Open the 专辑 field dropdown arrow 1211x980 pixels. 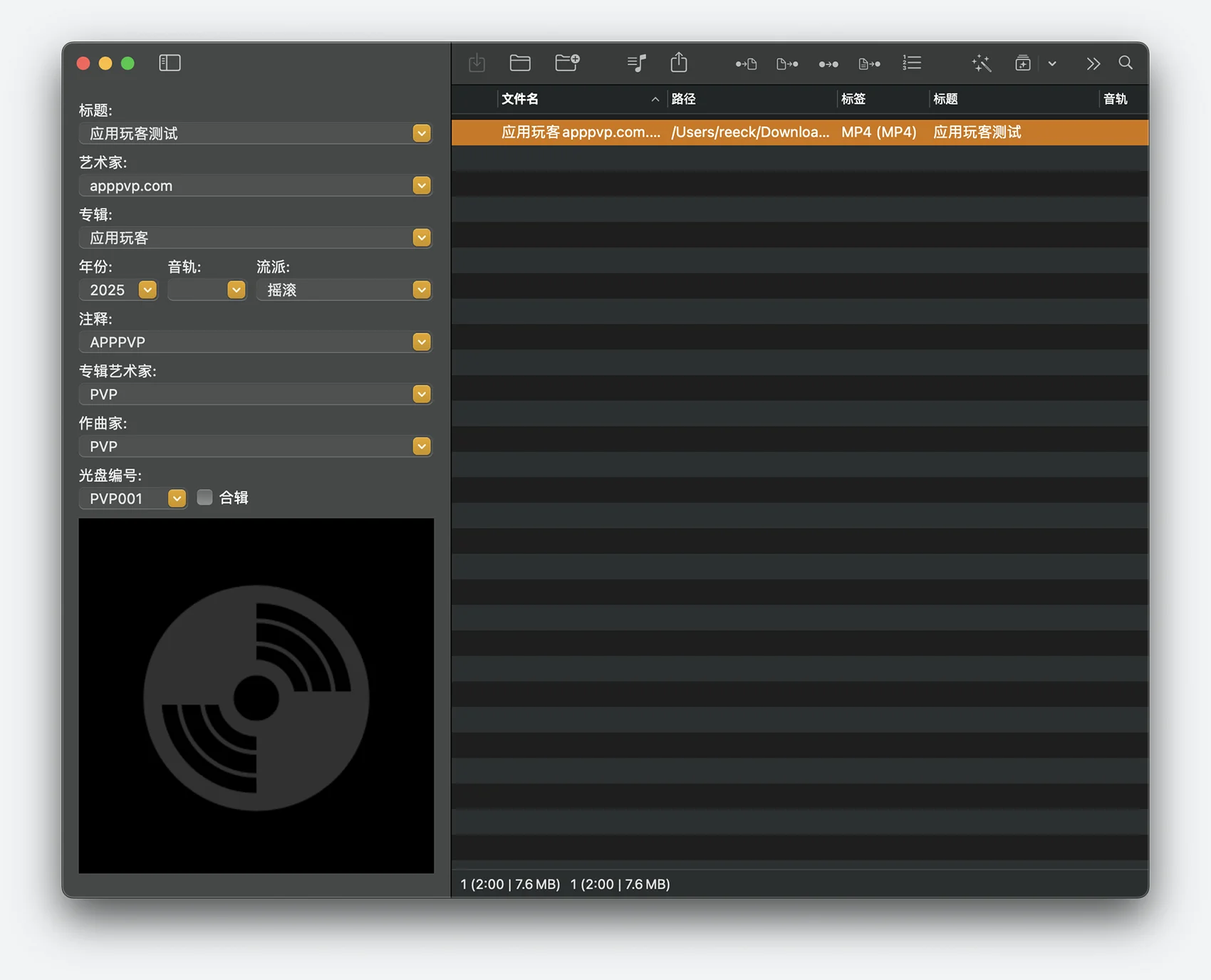coord(422,238)
